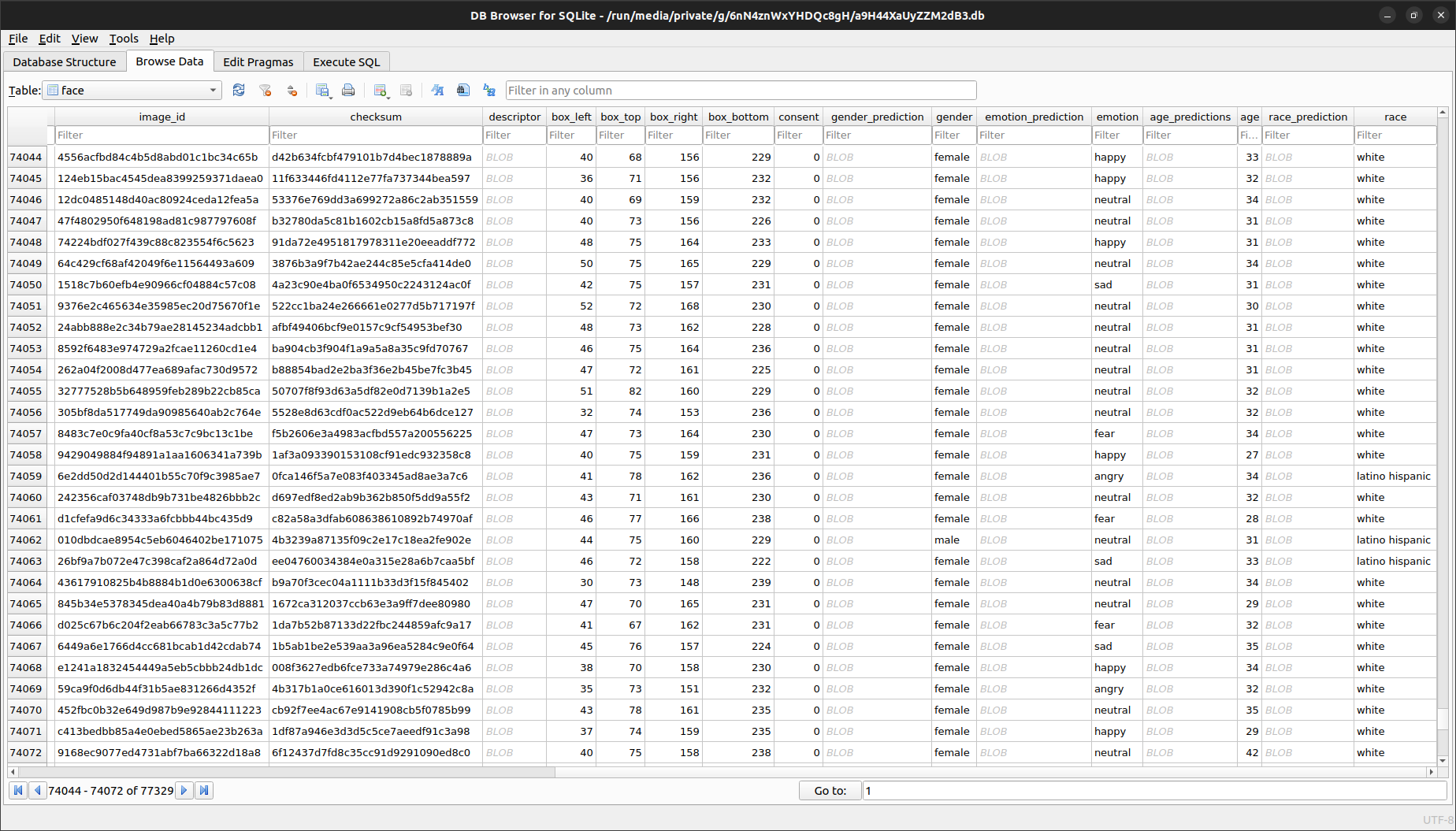1456x831 pixels.
Task: Select race cell in row 74059
Action: 1395,477
